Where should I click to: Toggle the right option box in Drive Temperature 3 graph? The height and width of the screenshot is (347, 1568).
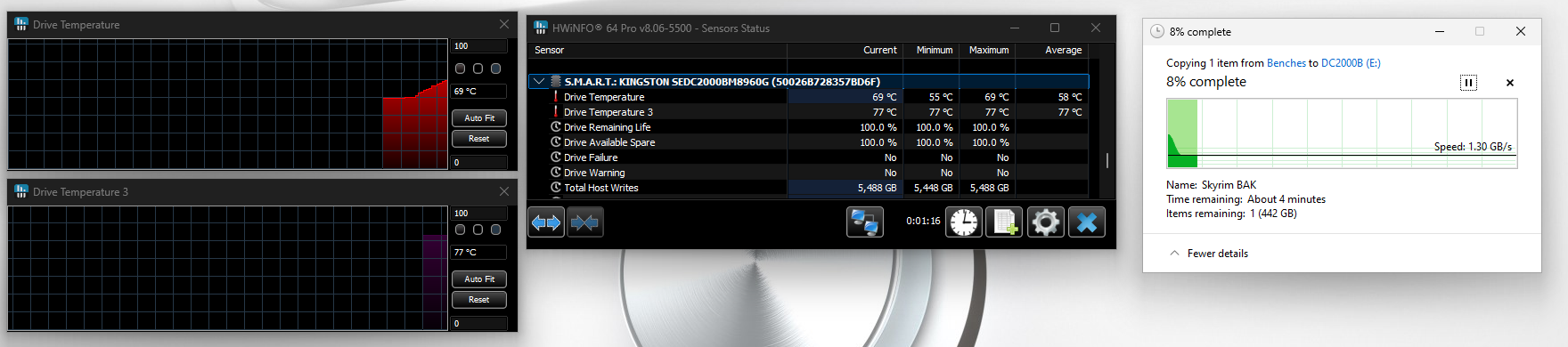tap(495, 230)
